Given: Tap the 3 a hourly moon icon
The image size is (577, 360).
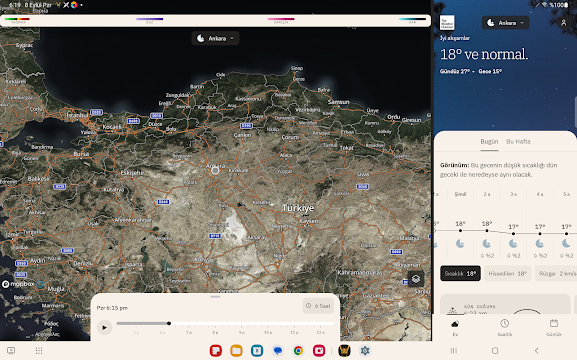Looking at the screenshot, I should coord(513,244).
